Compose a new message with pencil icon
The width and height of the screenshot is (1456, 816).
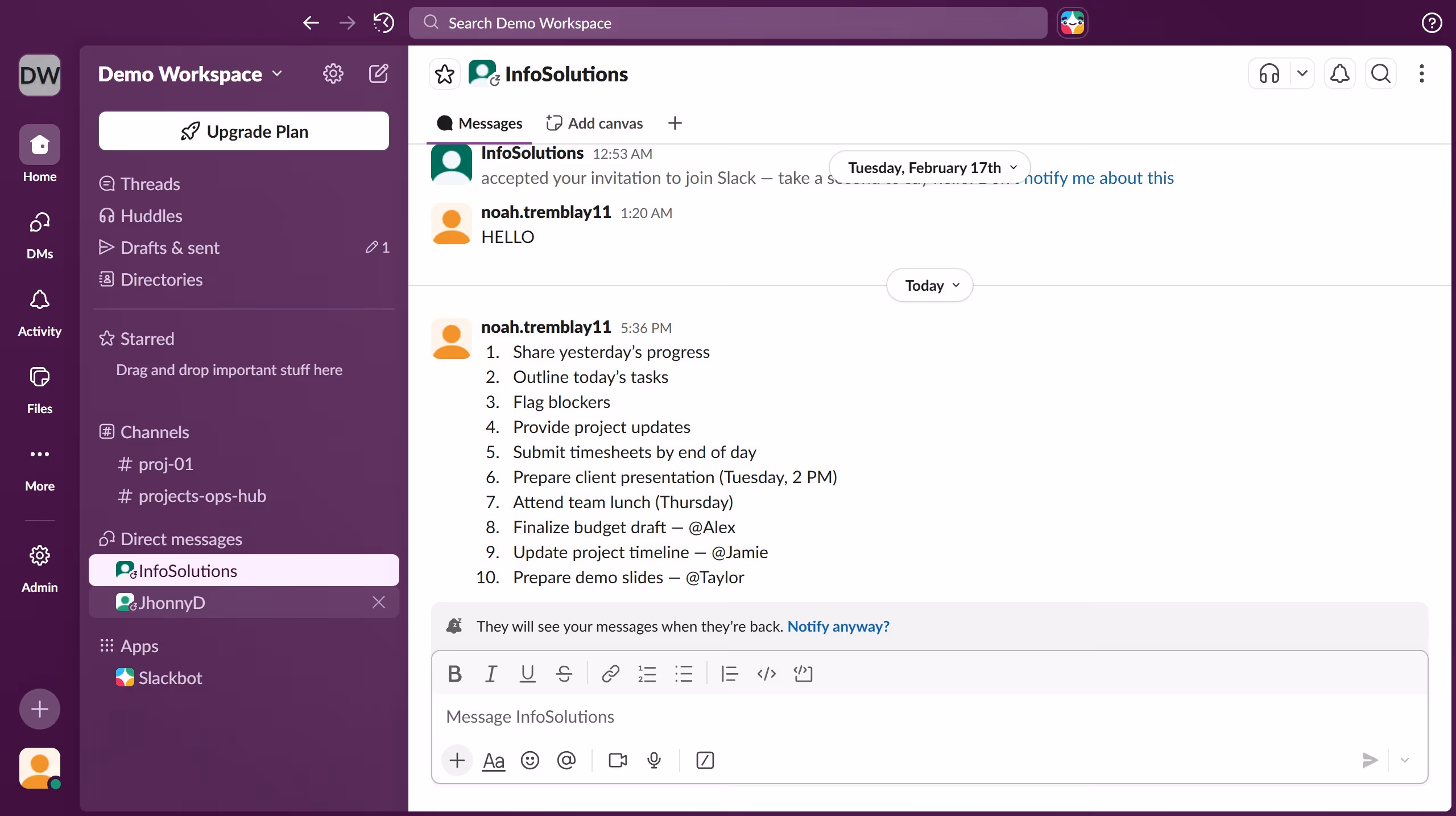click(379, 74)
